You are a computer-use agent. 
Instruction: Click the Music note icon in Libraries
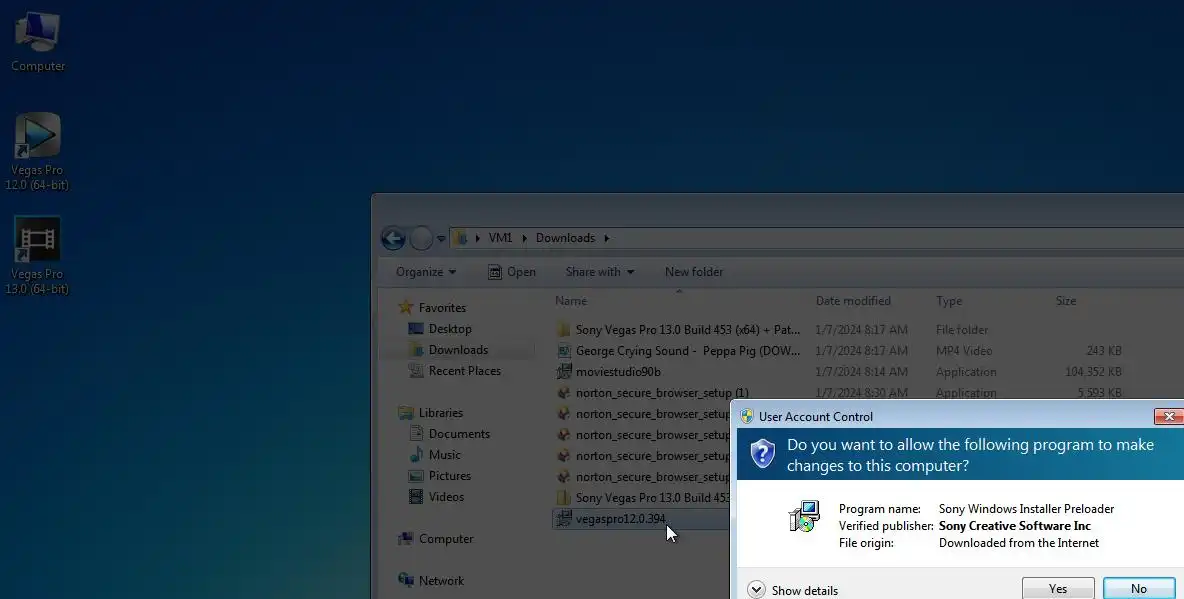coord(415,455)
